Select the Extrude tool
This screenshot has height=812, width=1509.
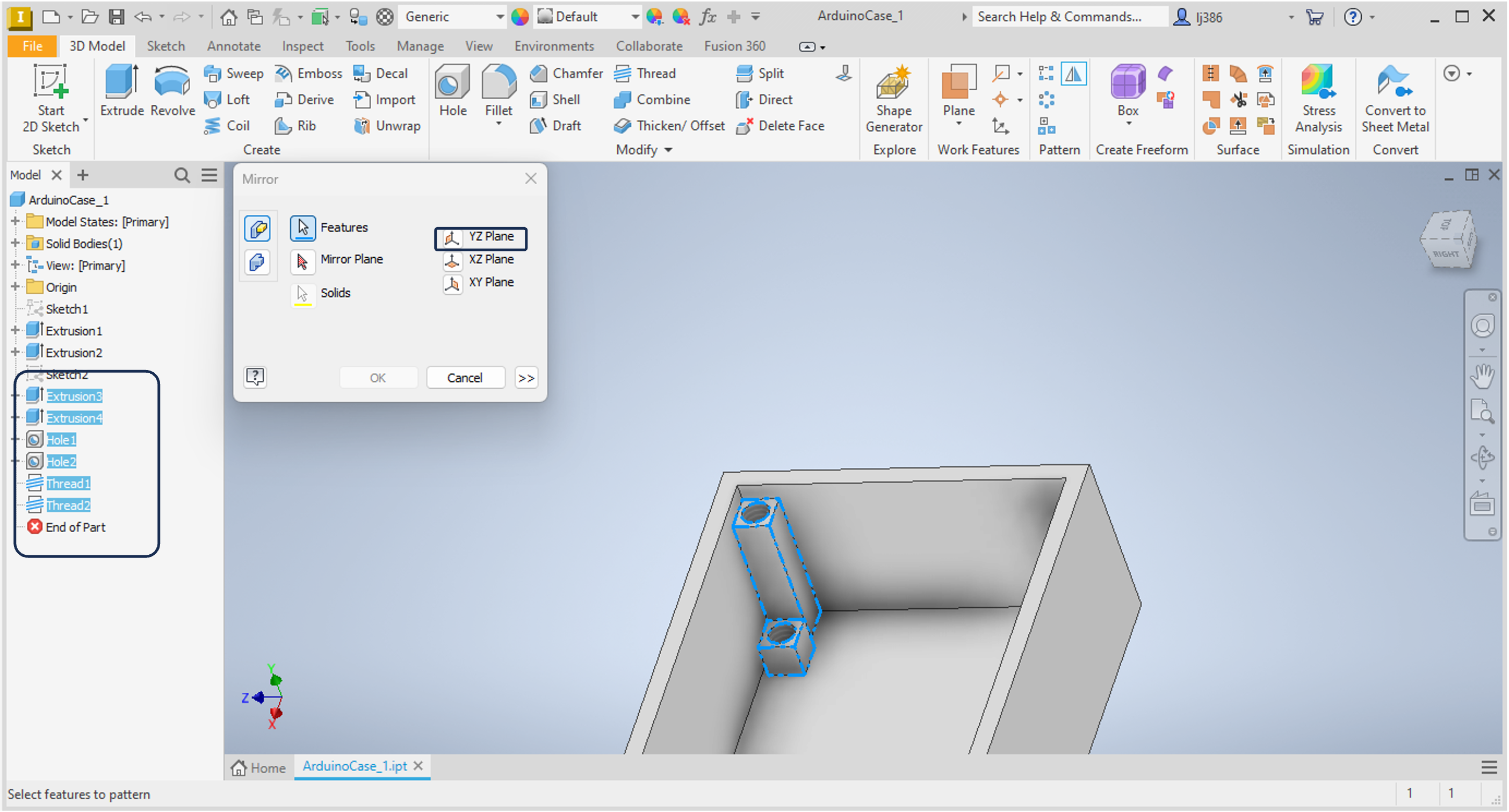coord(121,91)
